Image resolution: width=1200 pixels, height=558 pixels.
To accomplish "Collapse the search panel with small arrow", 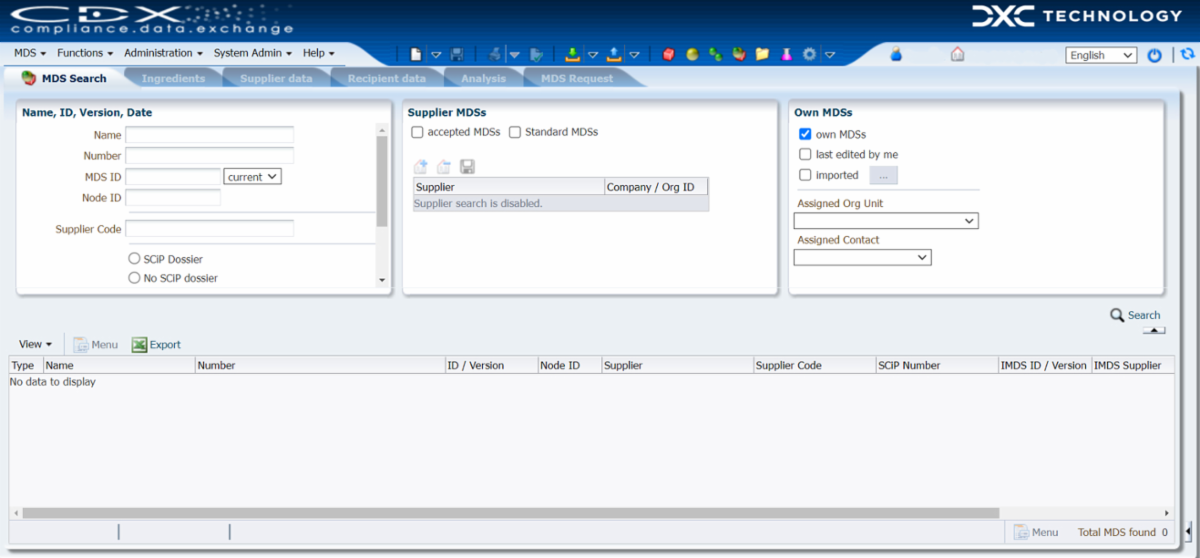I will [1153, 330].
